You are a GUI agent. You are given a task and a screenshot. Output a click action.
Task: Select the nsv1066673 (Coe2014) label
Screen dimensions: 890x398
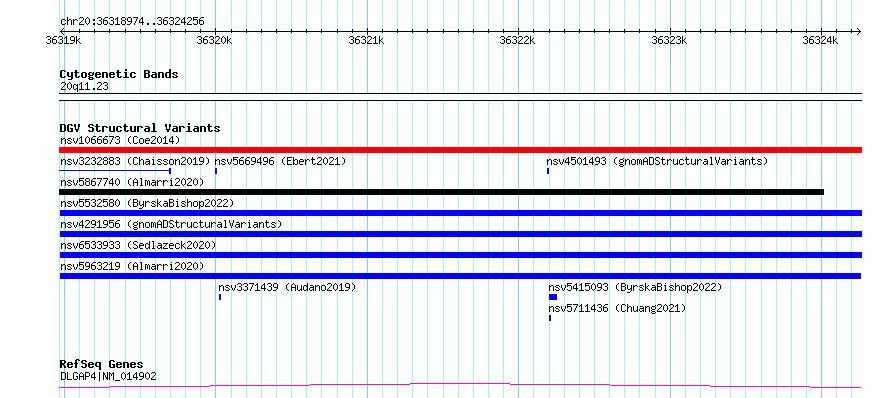pos(120,140)
